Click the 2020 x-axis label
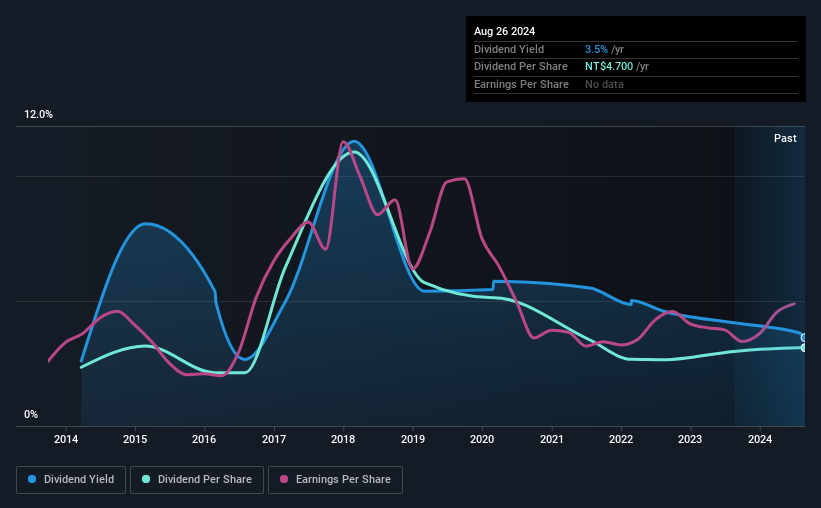The height and width of the screenshot is (508, 821). coord(482,439)
